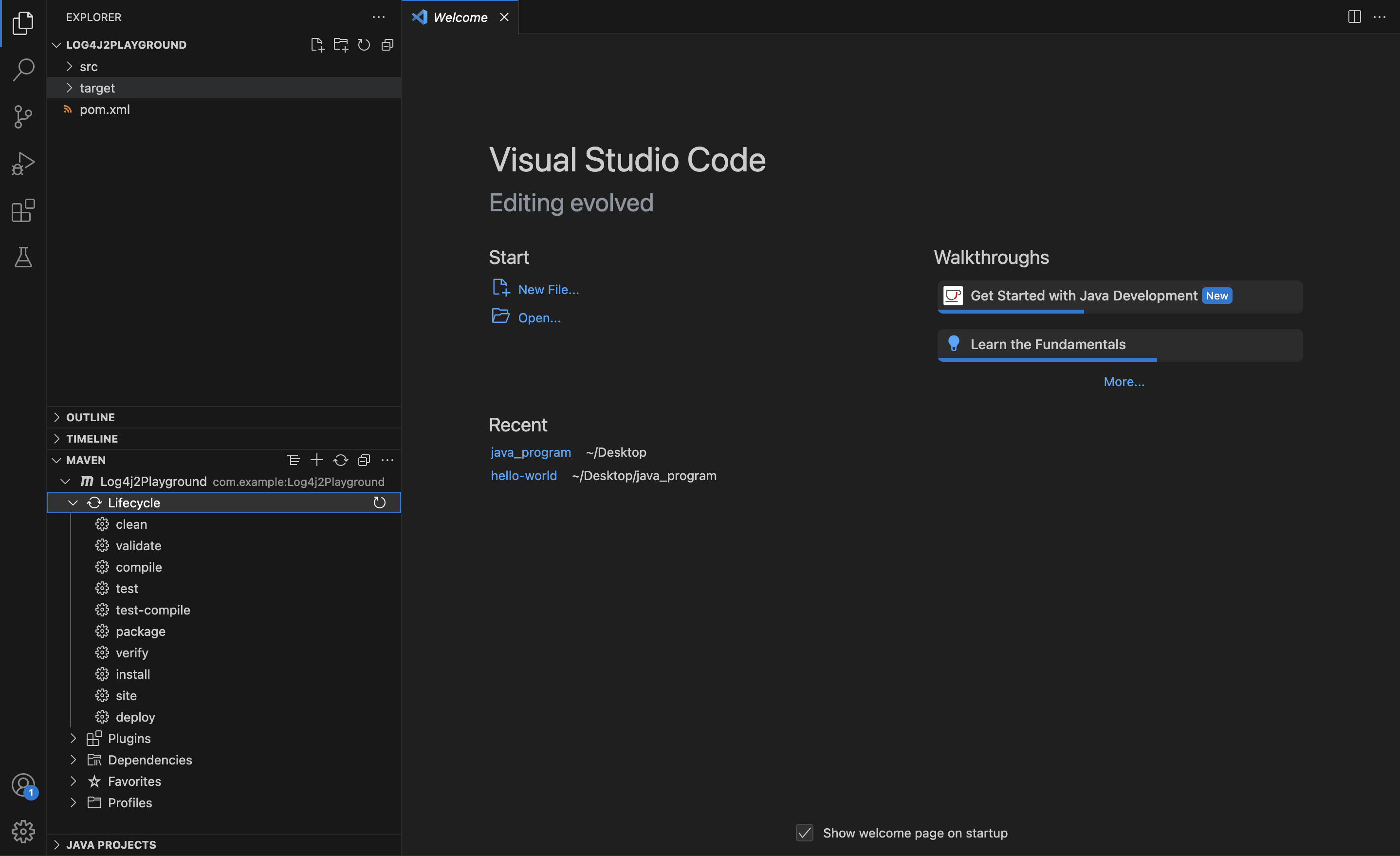The width and height of the screenshot is (1400, 856).
Task: Open the recent hello-world project
Action: click(523, 476)
